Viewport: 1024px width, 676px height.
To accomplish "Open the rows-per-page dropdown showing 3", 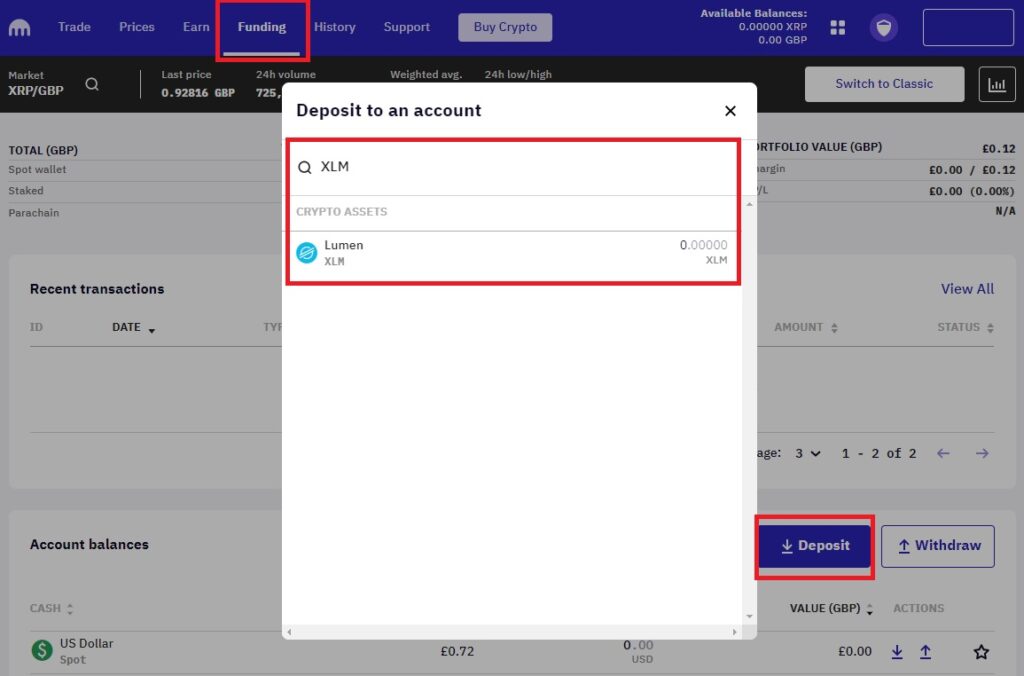I will pyautogui.click(x=807, y=453).
